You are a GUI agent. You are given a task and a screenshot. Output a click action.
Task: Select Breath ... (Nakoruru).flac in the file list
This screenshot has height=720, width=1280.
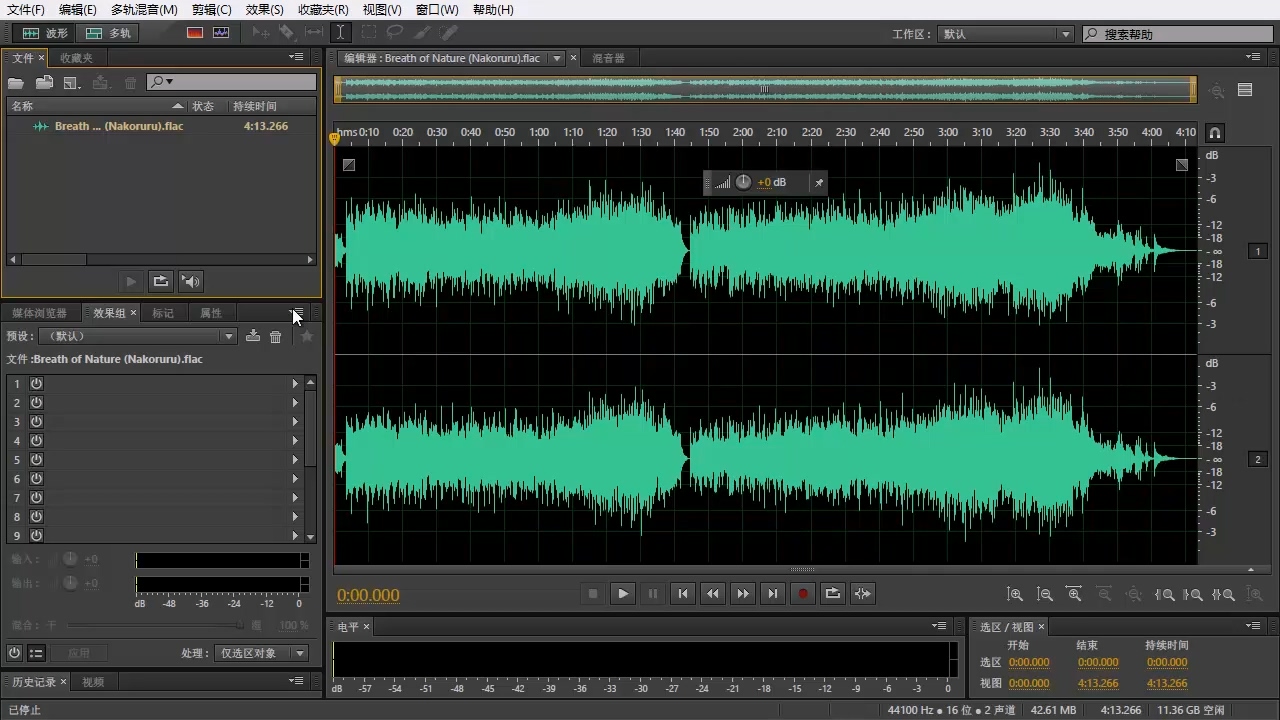tap(118, 126)
